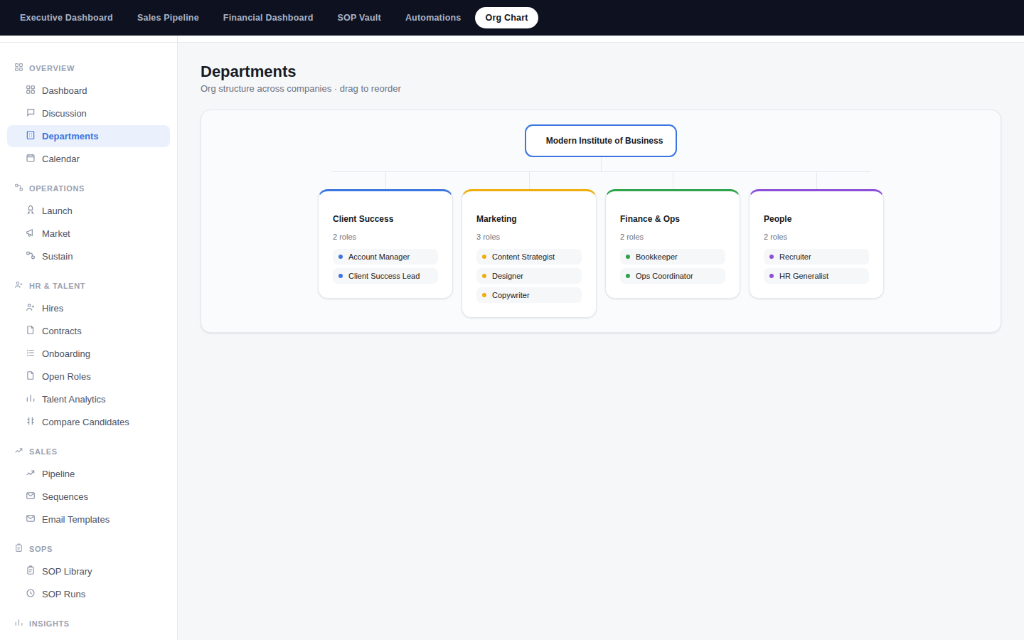The width and height of the screenshot is (1024, 640).
Task: Navigate to Compare Candidates
Action: coord(88,422)
